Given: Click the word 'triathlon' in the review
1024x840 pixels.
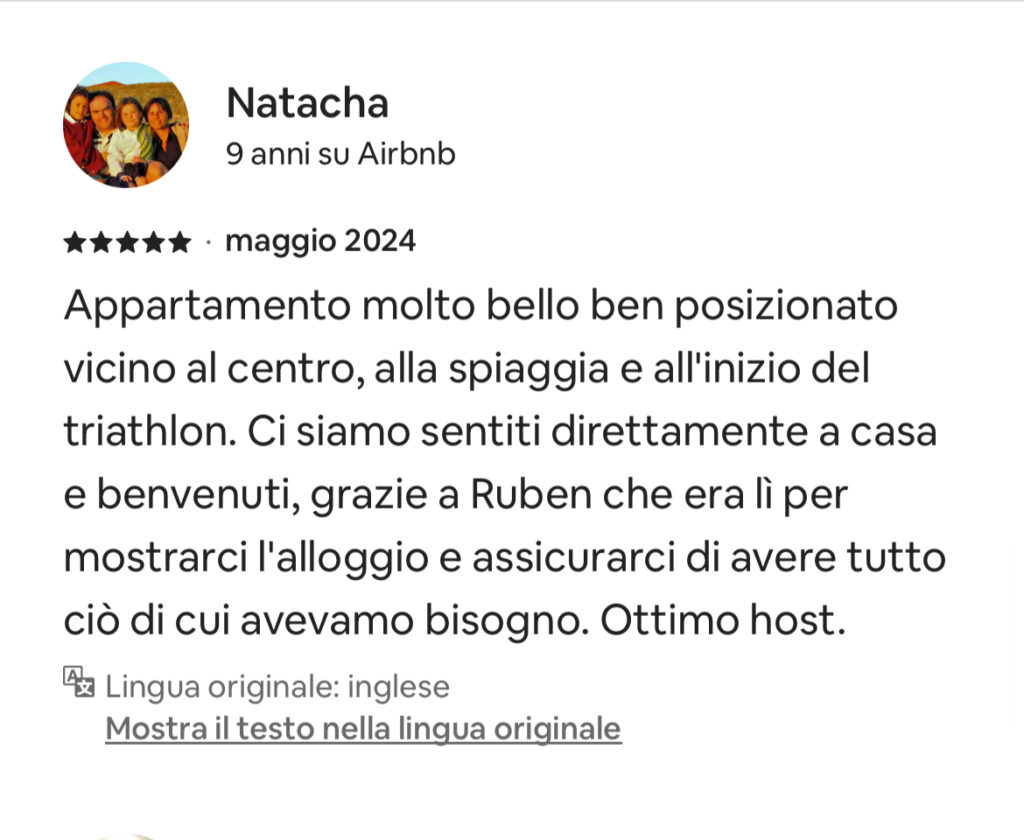Looking at the screenshot, I should coord(150,432).
